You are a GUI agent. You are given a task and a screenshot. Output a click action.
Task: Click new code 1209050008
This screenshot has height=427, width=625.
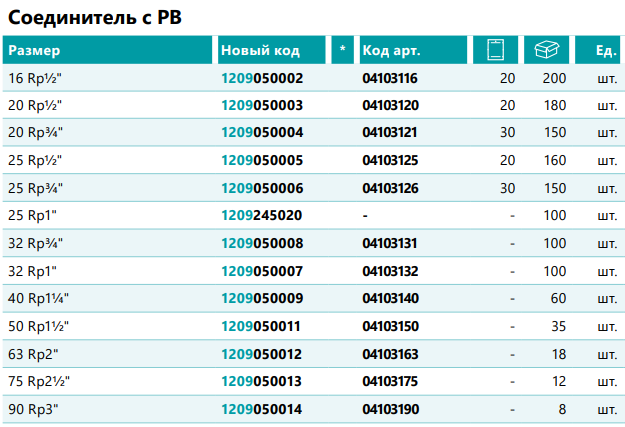tap(262, 243)
